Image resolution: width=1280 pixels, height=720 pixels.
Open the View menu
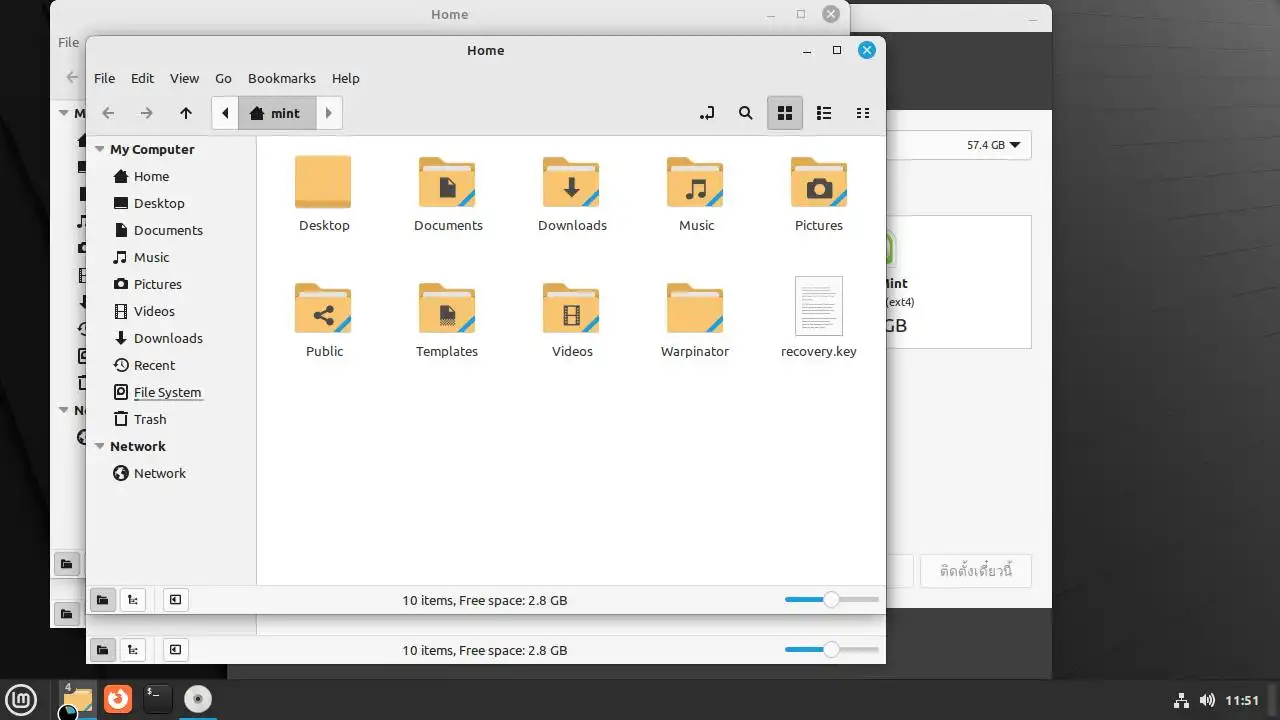[x=184, y=78]
